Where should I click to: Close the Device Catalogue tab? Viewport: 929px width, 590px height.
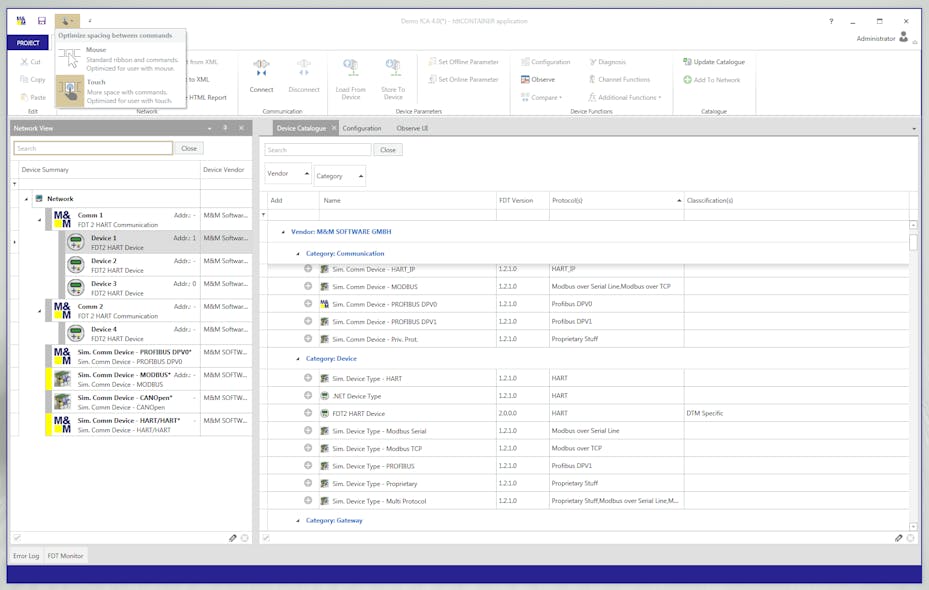pos(334,127)
